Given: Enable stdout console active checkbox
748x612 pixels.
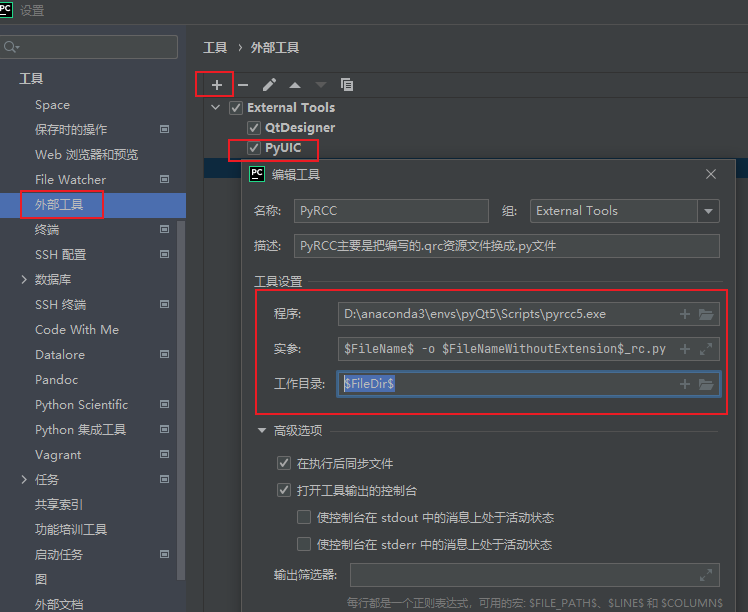Looking at the screenshot, I should (x=304, y=517).
